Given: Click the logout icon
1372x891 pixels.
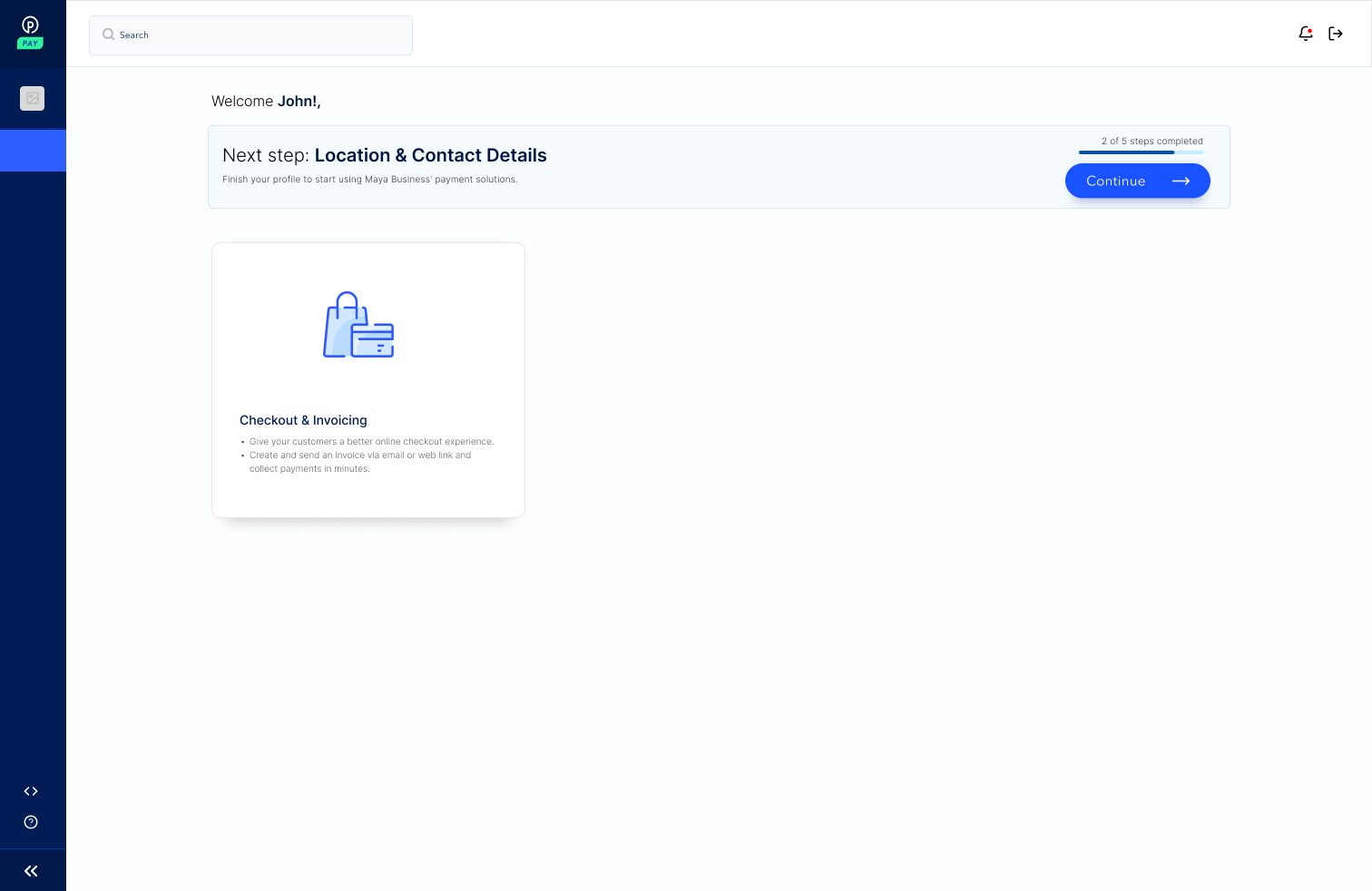Looking at the screenshot, I should (1336, 34).
